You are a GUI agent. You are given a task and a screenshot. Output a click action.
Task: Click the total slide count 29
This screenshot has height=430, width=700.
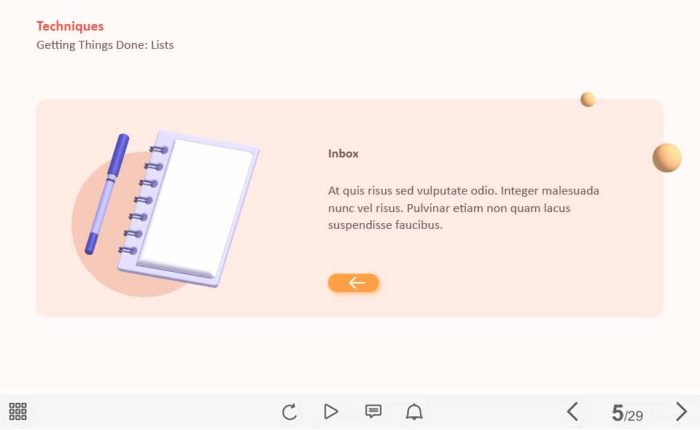pyautogui.click(x=635, y=416)
